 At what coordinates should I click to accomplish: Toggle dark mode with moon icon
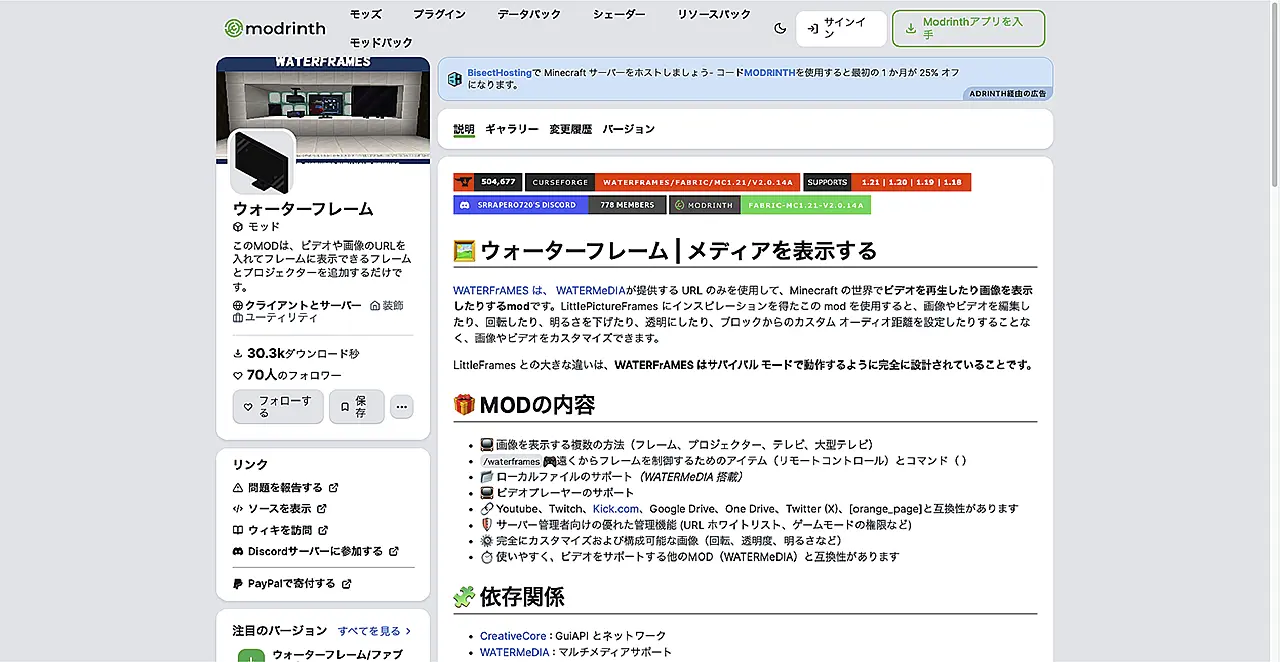pyautogui.click(x=780, y=29)
